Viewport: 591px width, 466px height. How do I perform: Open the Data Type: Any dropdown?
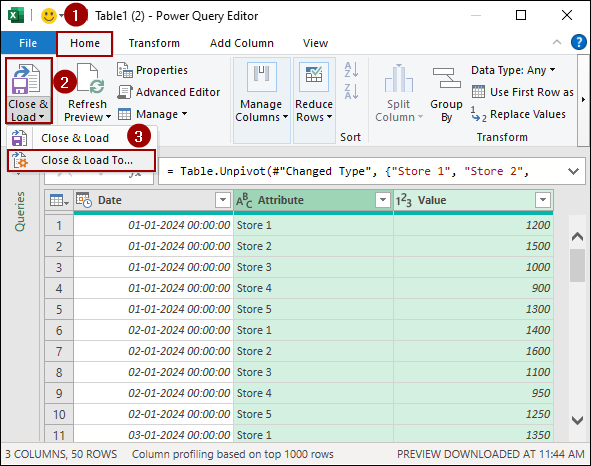(513, 70)
